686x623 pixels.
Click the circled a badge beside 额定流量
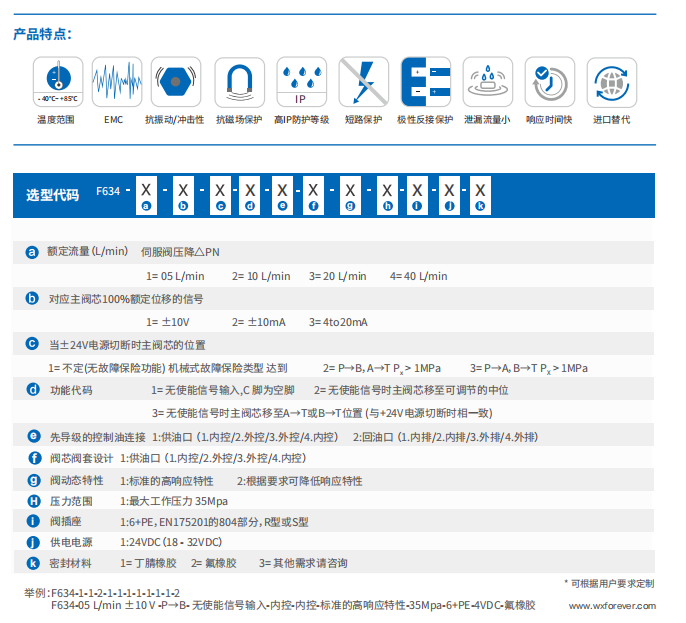click(32, 252)
